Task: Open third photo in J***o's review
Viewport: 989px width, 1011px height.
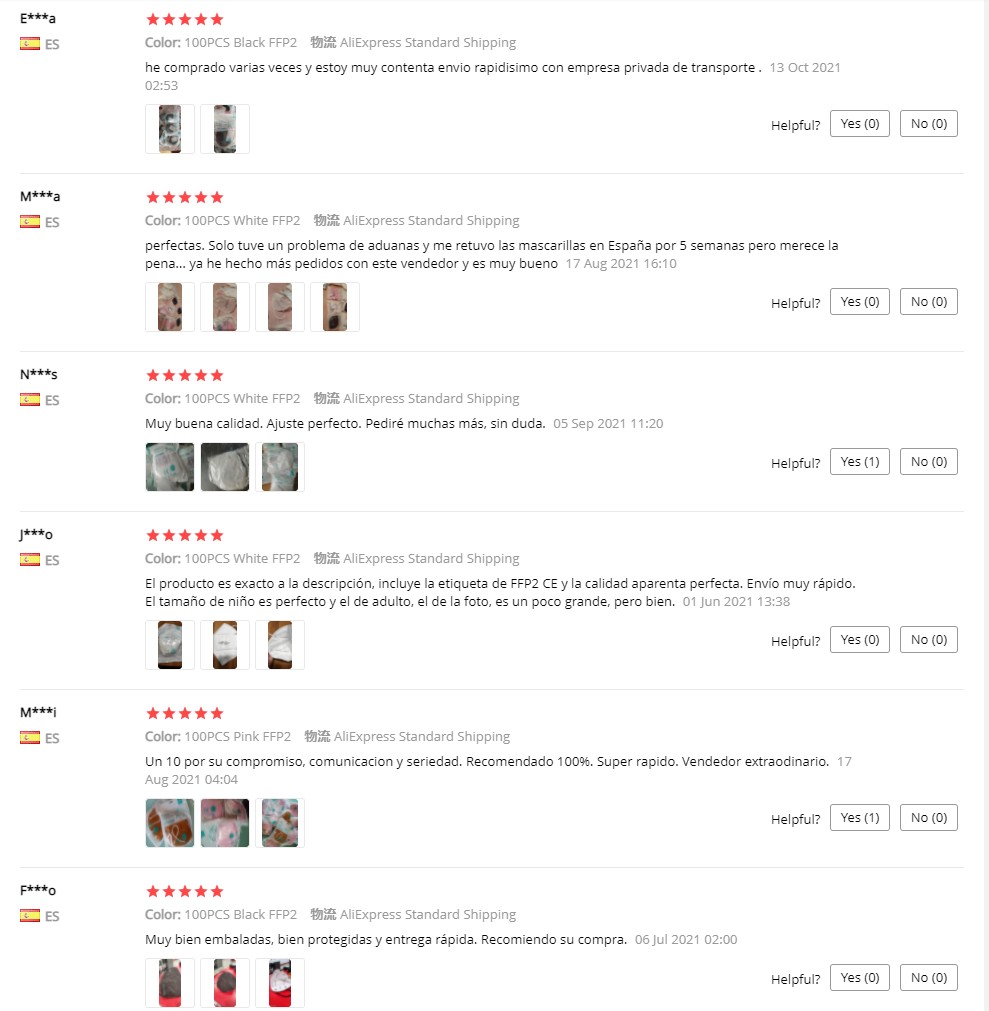Action: tap(280, 645)
